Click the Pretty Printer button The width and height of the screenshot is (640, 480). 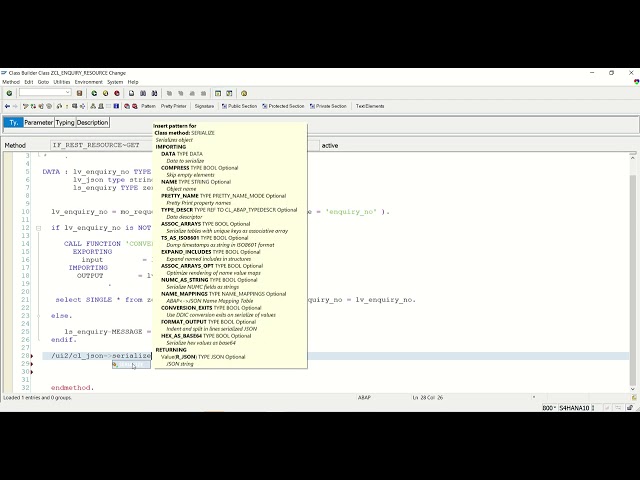click(173, 106)
